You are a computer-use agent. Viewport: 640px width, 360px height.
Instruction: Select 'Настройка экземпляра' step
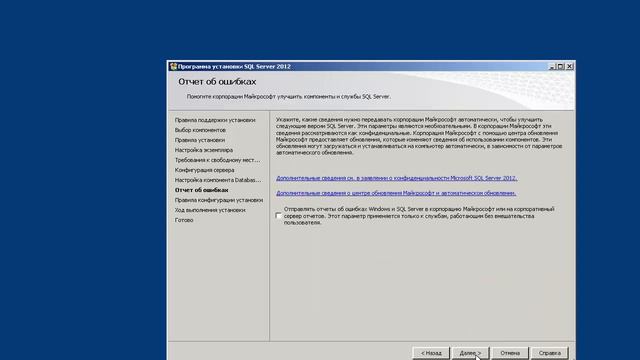point(204,150)
